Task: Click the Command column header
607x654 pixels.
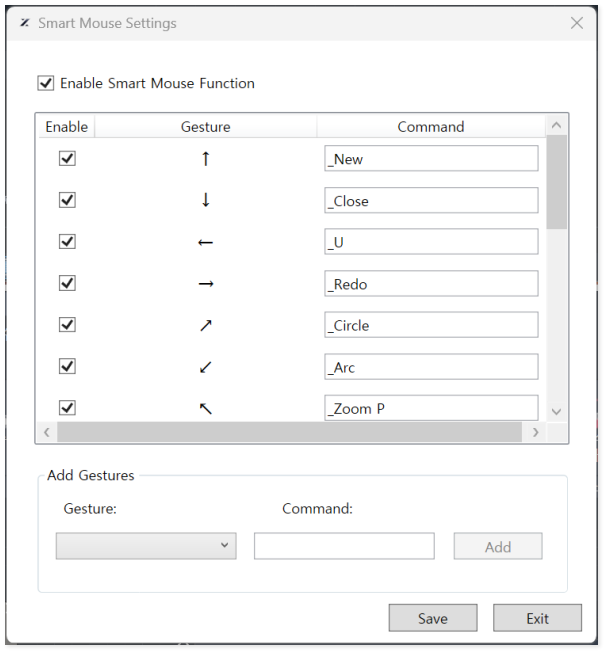Action: (x=431, y=126)
